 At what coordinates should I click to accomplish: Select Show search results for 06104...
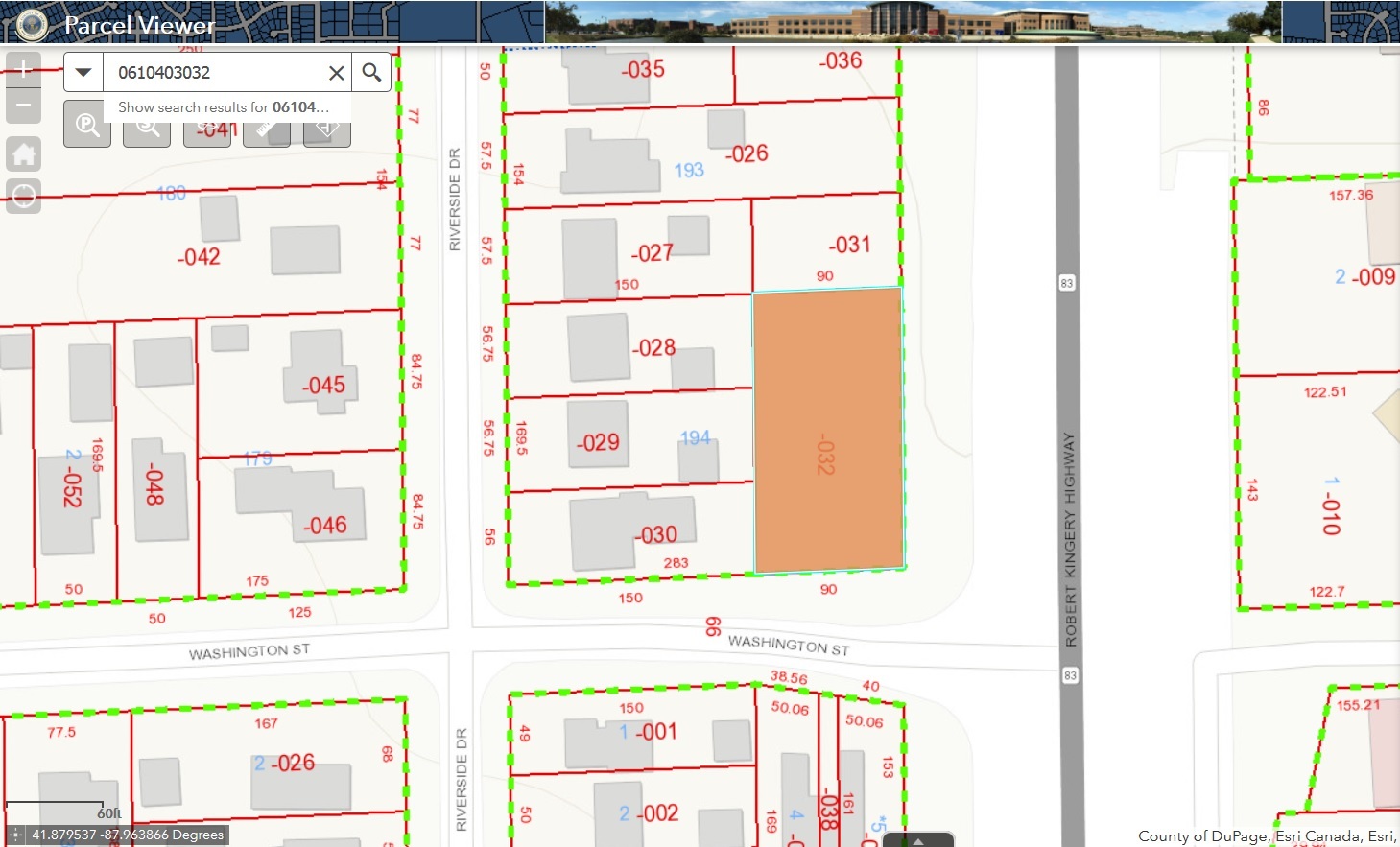pos(223,107)
